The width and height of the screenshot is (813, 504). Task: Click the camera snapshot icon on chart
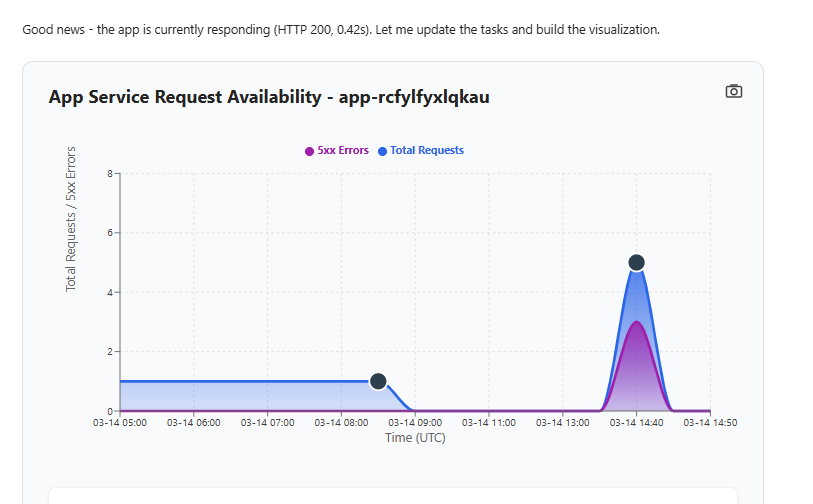[734, 91]
